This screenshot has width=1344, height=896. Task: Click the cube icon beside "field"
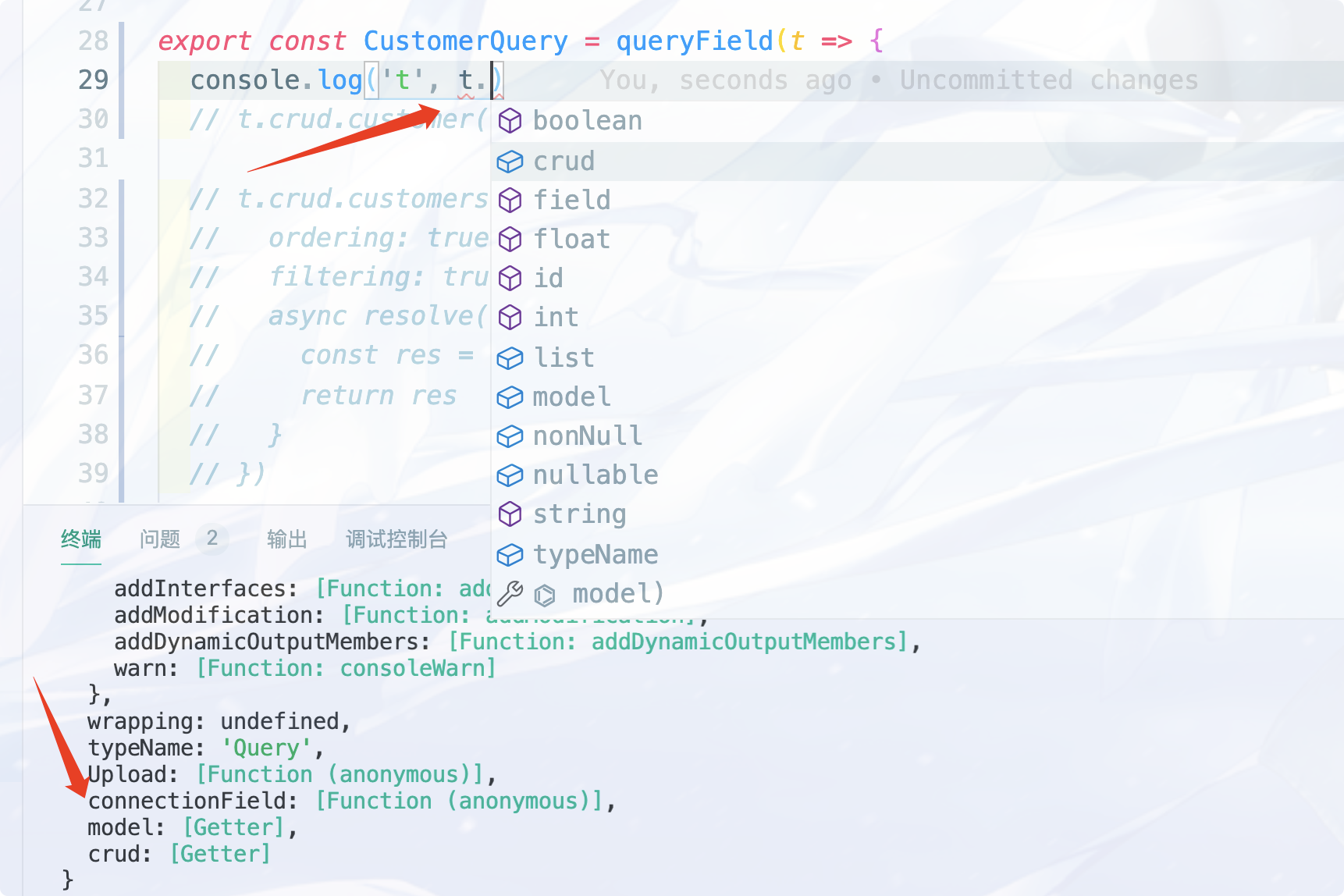click(510, 201)
